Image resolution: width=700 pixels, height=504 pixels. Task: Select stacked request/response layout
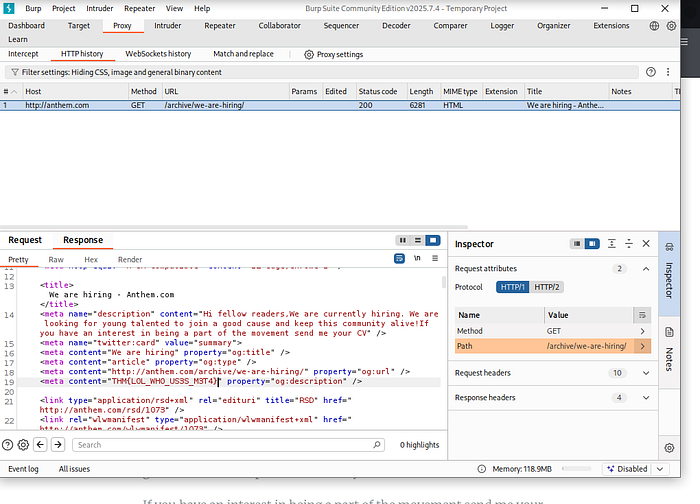tap(418, 240)
